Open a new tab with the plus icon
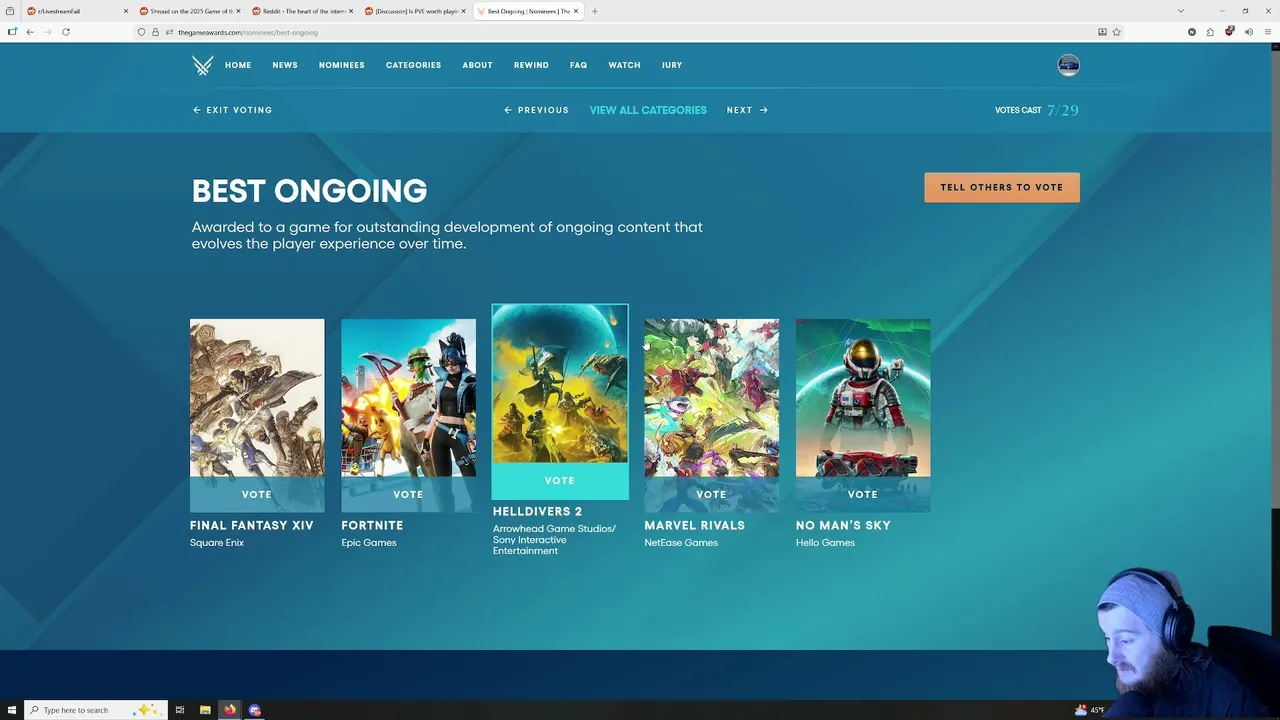The image size is (1280, 720). coord(594,11)
